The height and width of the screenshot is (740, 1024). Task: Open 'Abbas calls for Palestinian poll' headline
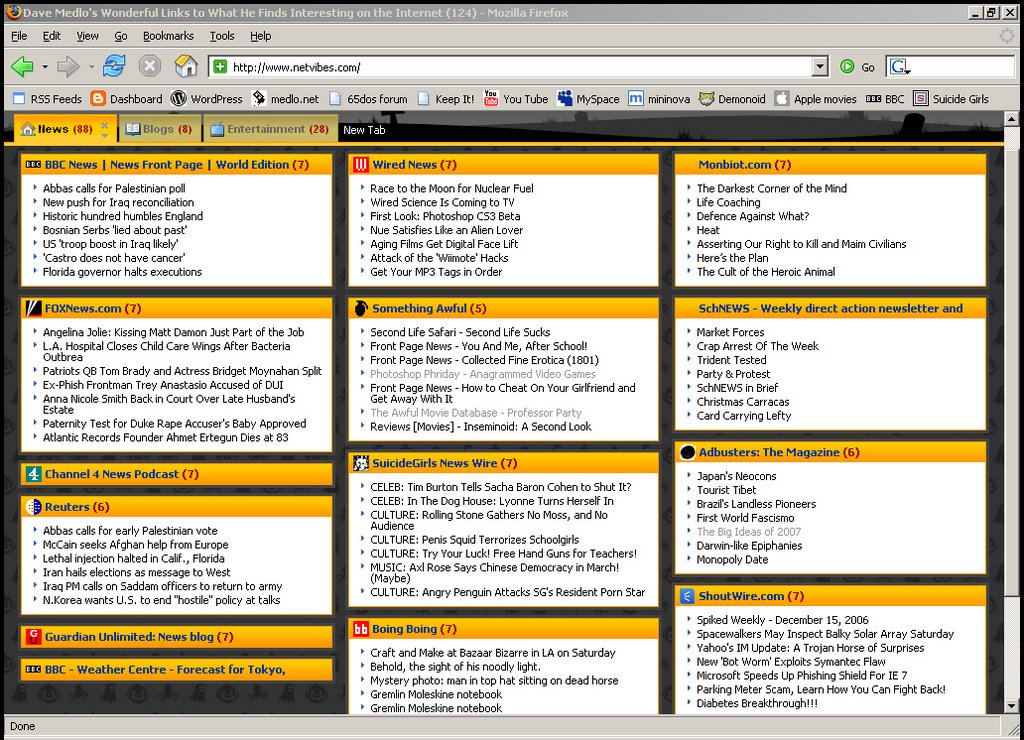coord(114,188)
